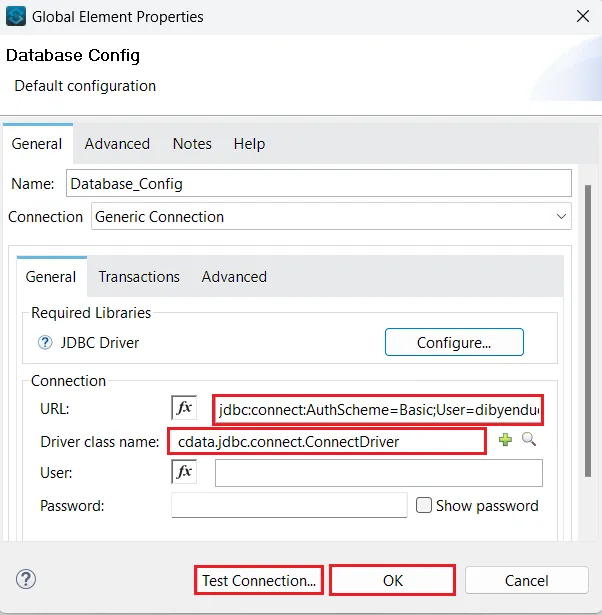The image size is (602, 615).
Task: Select the inner Transactions tab
Action: tap(139, 277)
